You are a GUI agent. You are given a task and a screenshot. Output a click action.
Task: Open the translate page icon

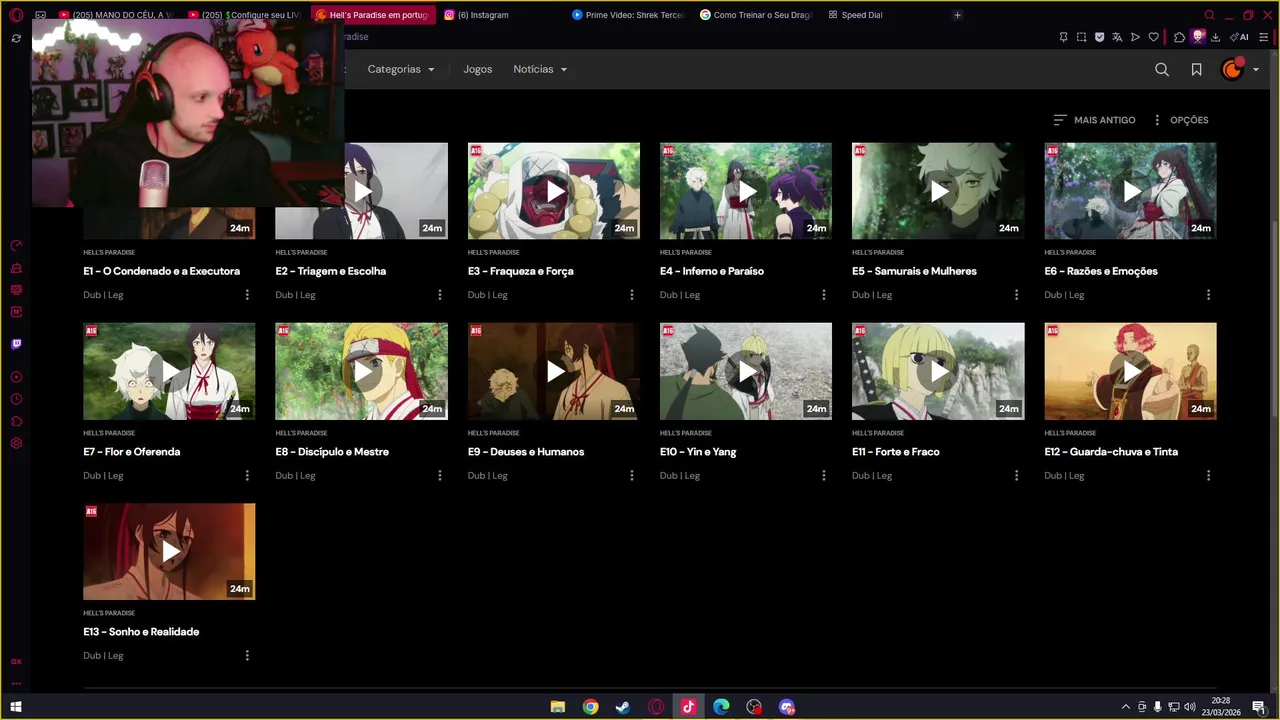[x=1117, y=37]
